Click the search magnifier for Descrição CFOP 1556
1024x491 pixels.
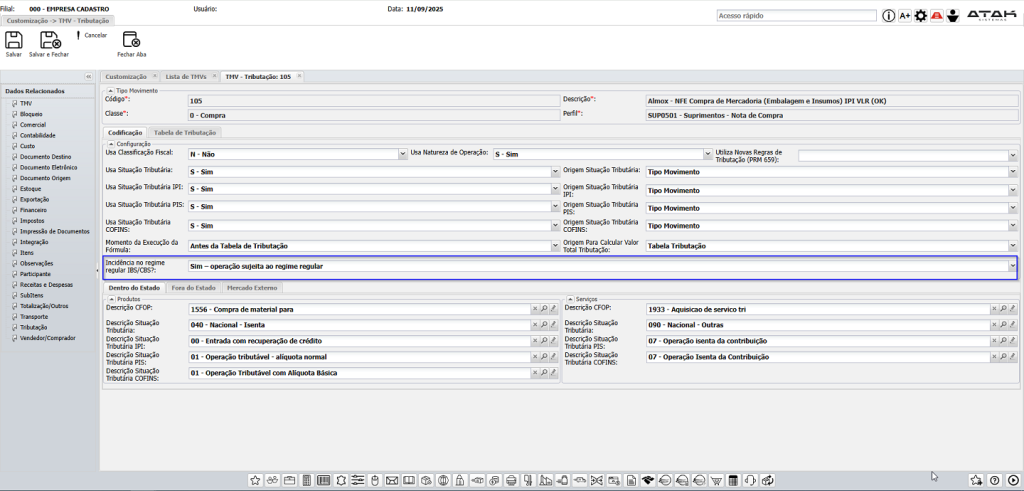[543, 310]
